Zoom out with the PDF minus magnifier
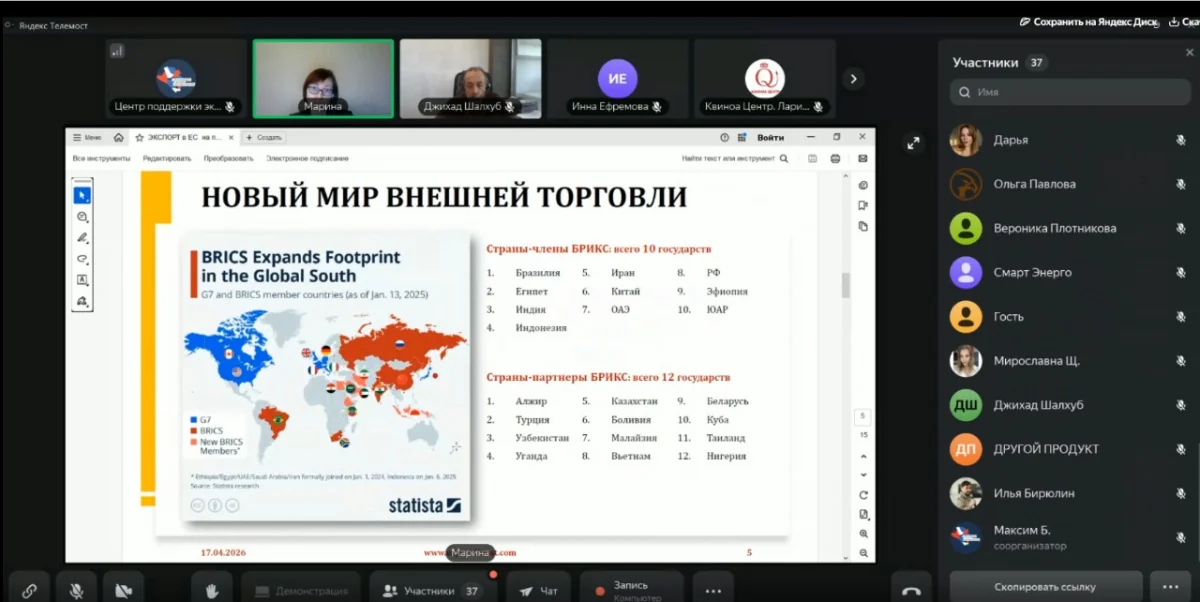 point(863,553)
